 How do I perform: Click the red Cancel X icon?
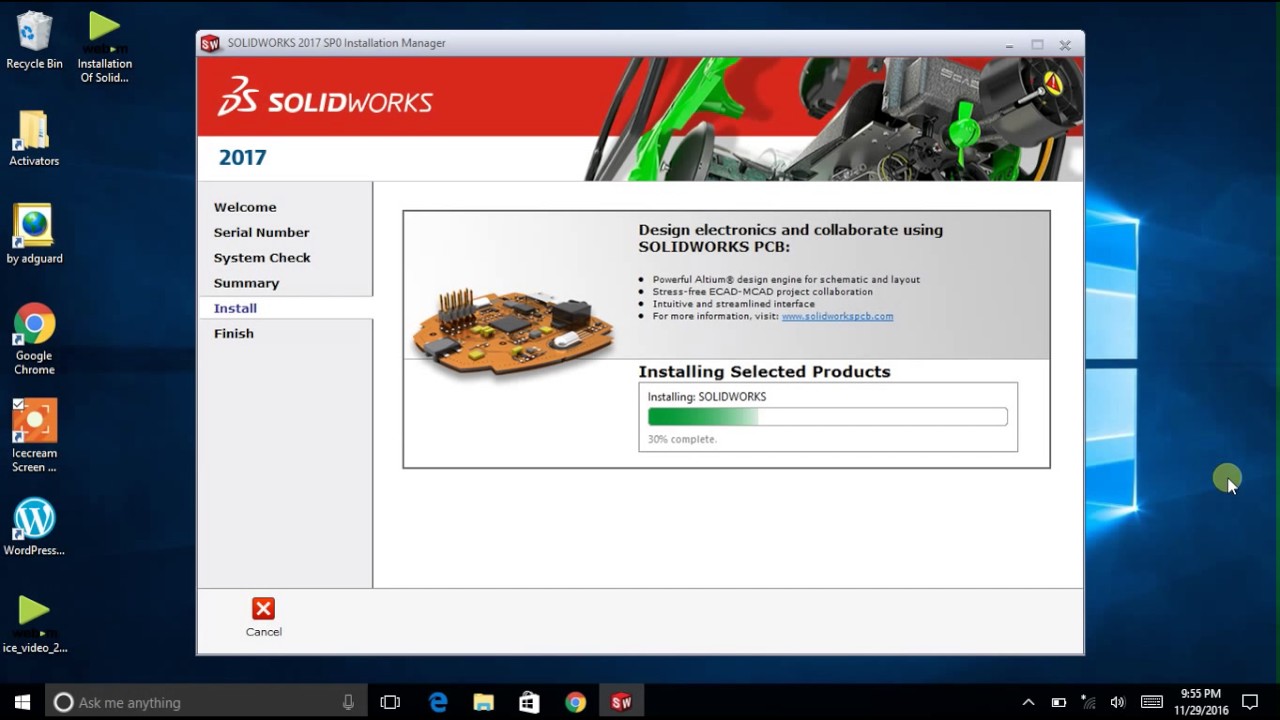click(263, 608)
